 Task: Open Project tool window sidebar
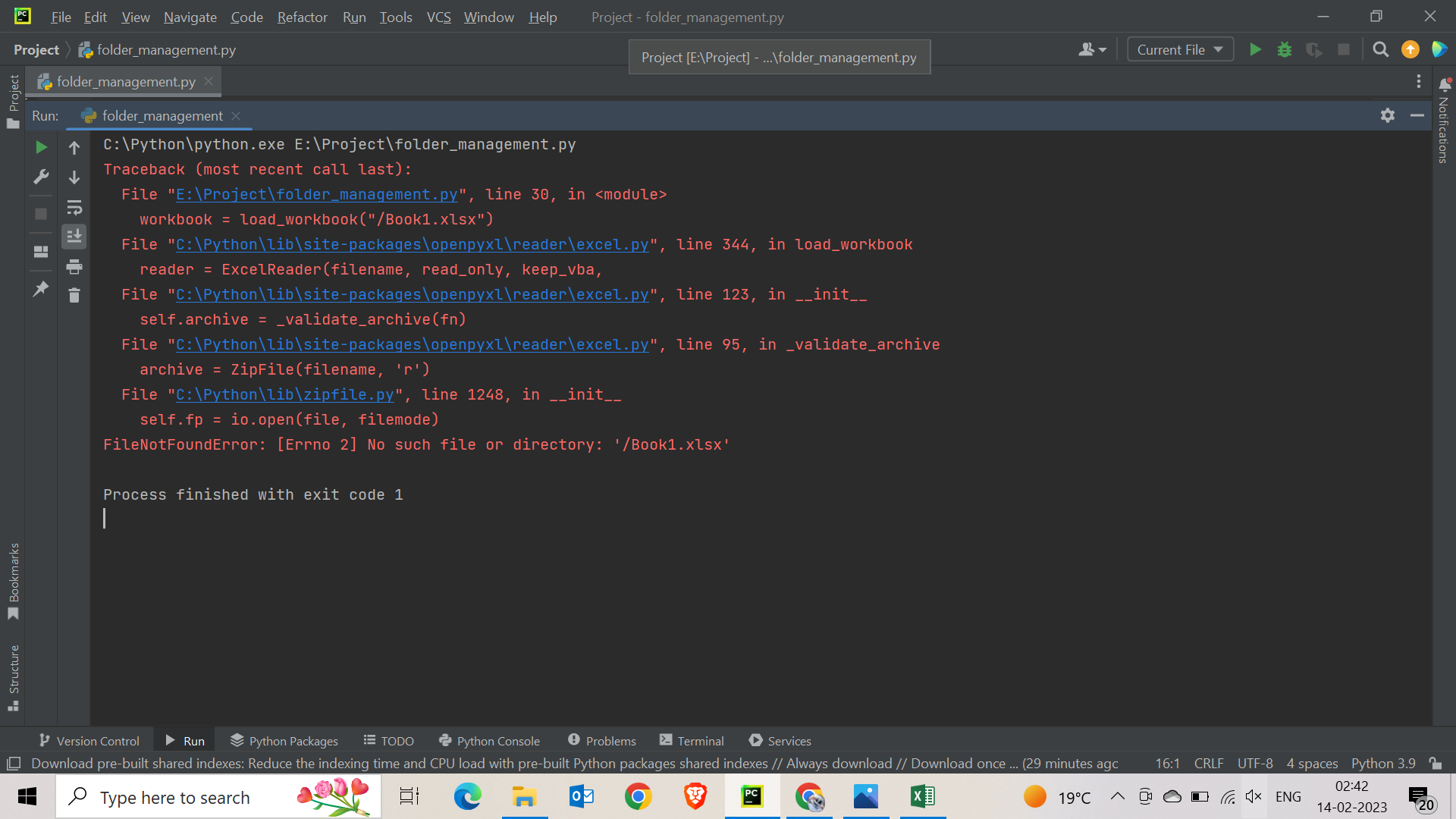[13, 102]
